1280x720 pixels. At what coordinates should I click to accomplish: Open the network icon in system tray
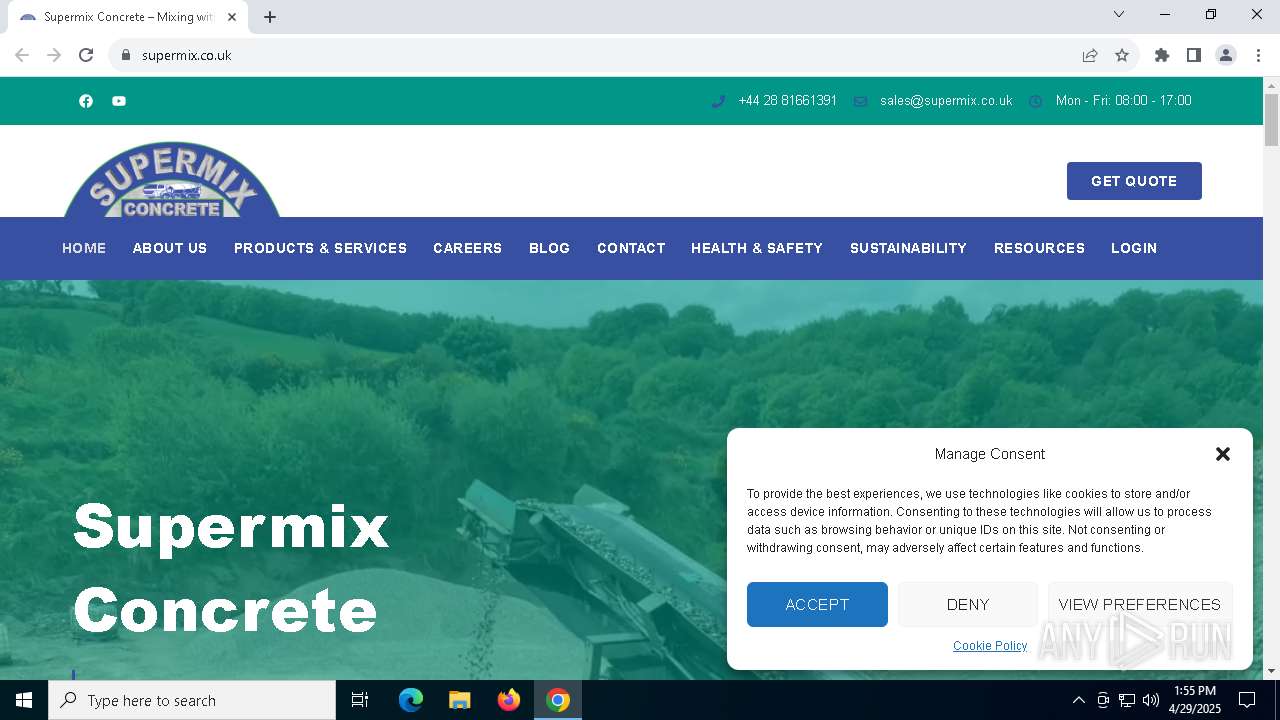(x=1127, y=700)
